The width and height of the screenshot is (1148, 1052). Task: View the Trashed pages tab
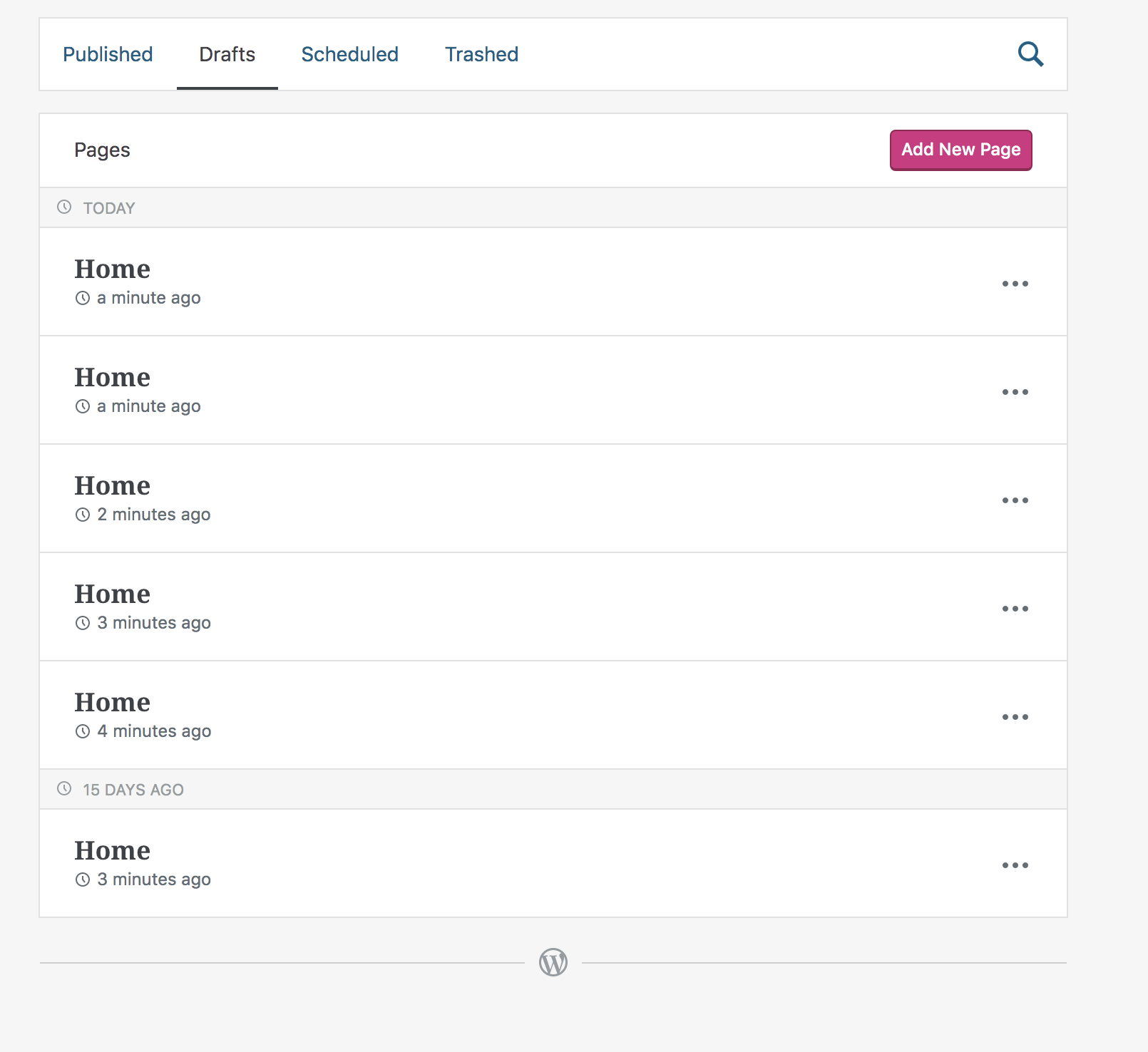coord(481,54)
